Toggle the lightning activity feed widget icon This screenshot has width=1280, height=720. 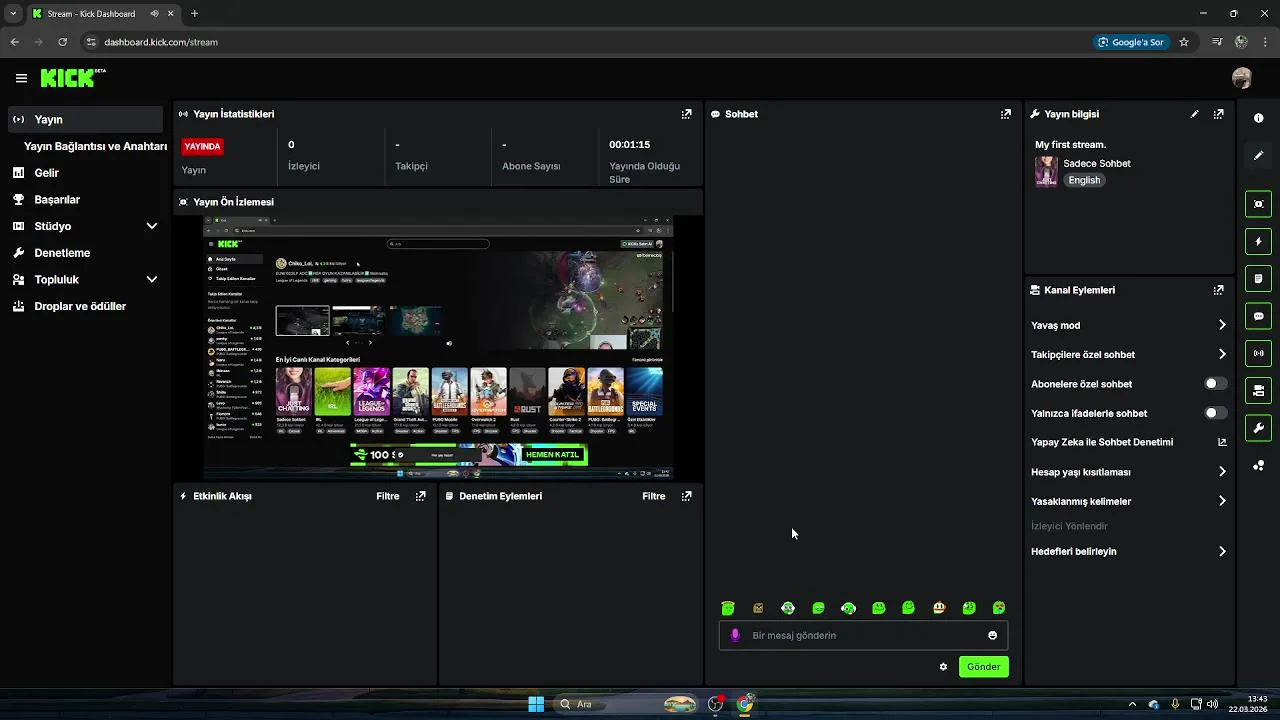pyautogui.click(x=1258, y=241)
